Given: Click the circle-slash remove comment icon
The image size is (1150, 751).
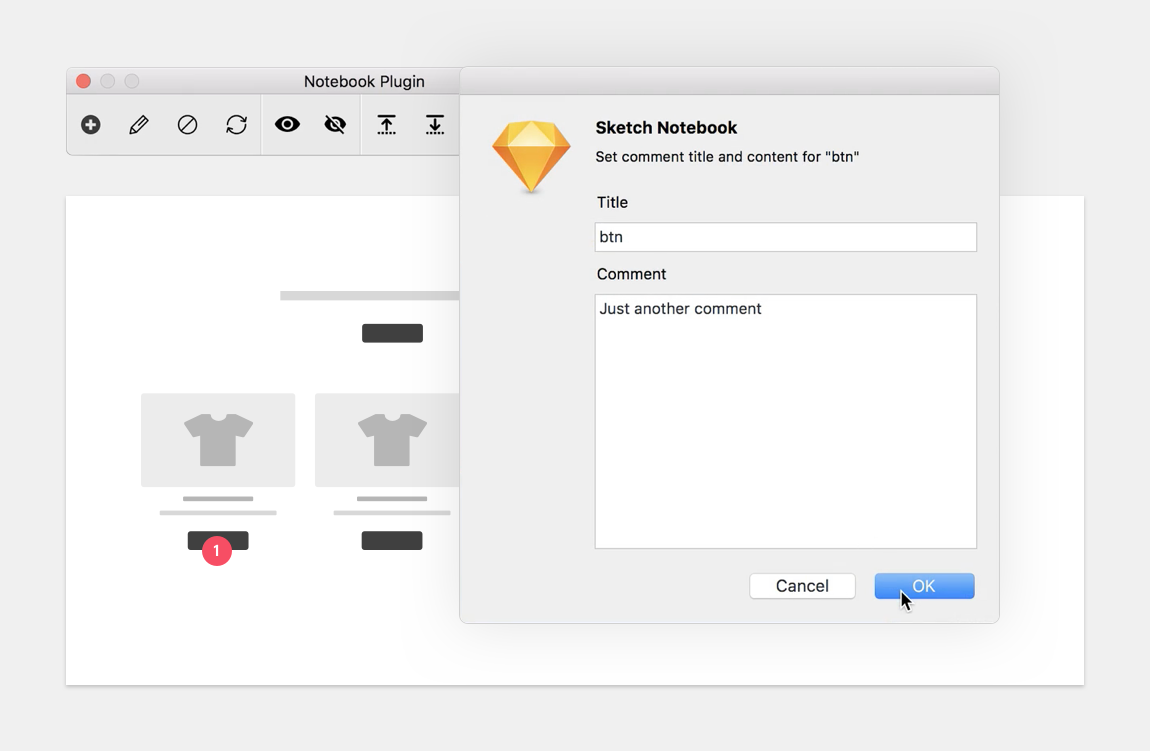Looking at the screenshot, I should (x=187, y=125).
